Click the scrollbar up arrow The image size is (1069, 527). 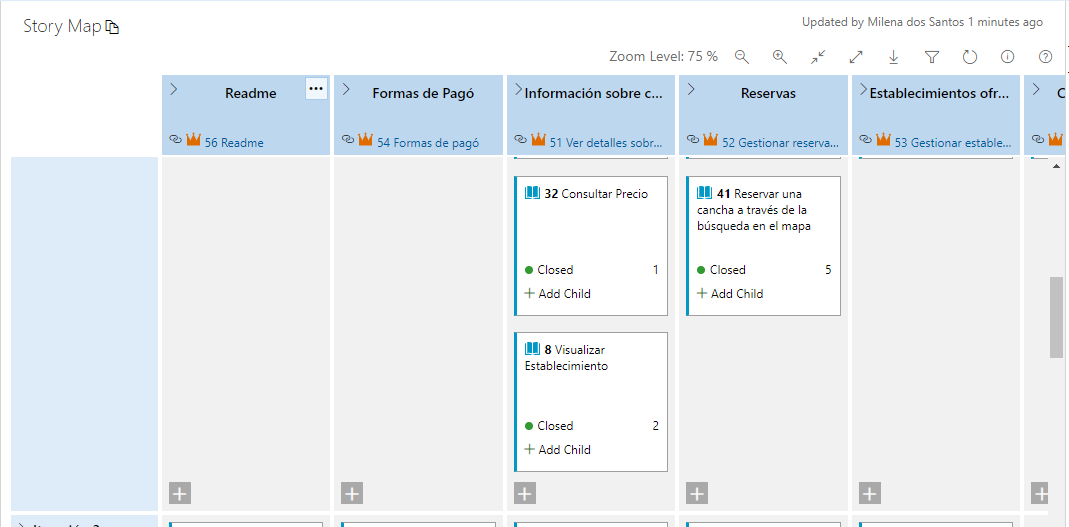coord(1057,166)
